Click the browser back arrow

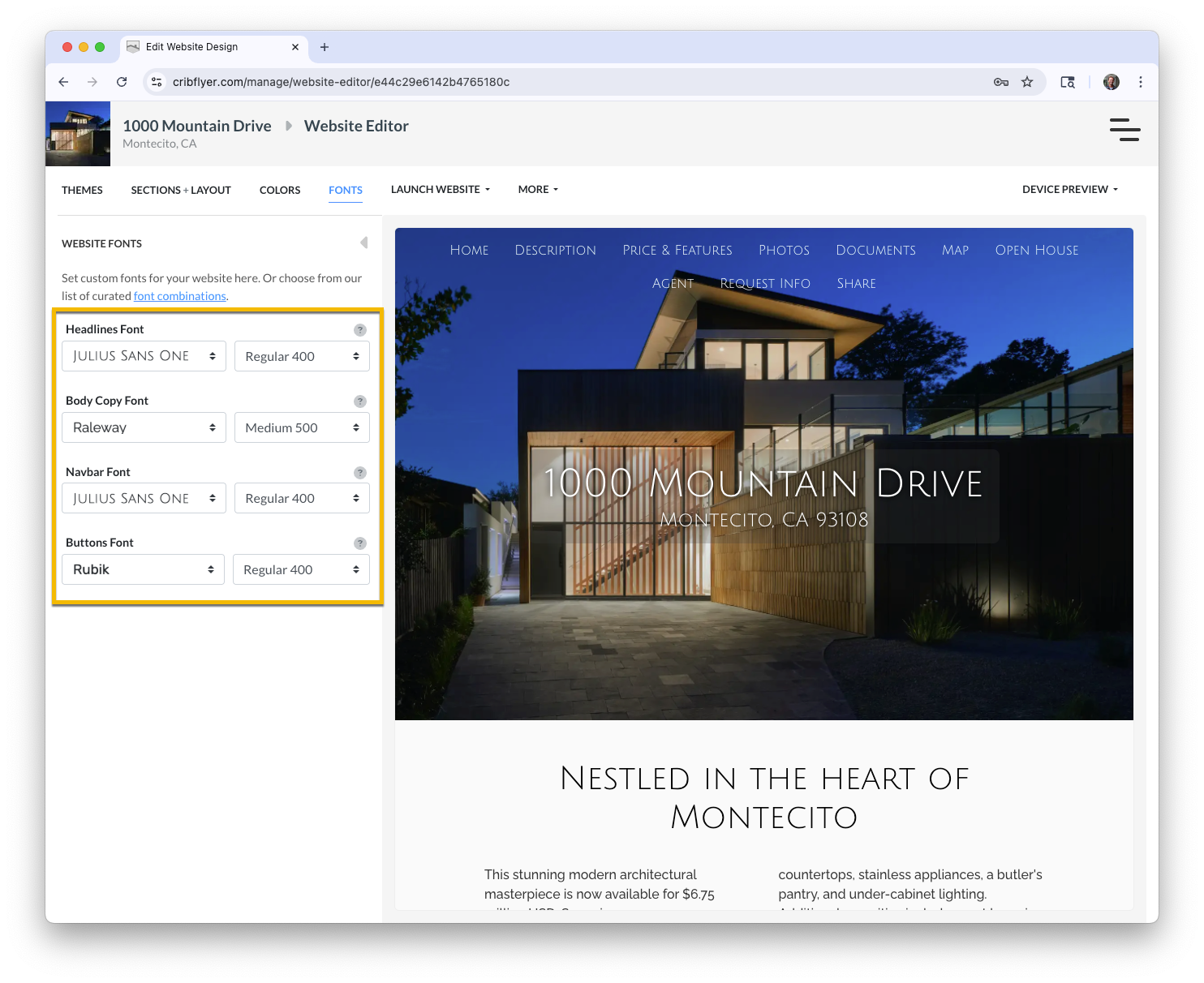[x=63, y=82]
